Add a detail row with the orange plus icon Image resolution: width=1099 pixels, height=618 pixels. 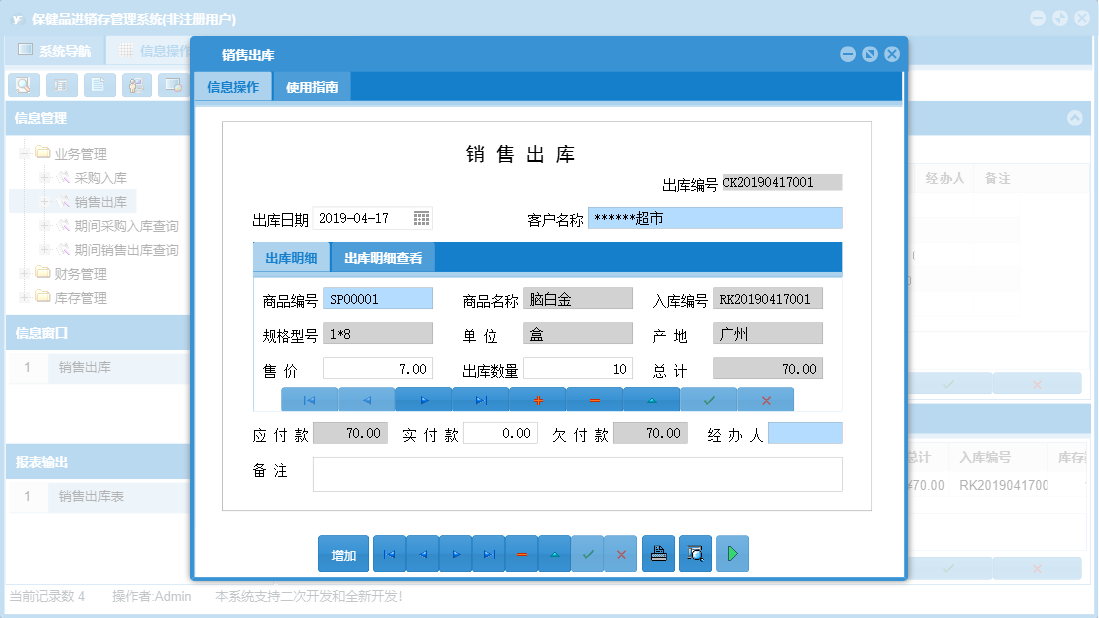540,398
